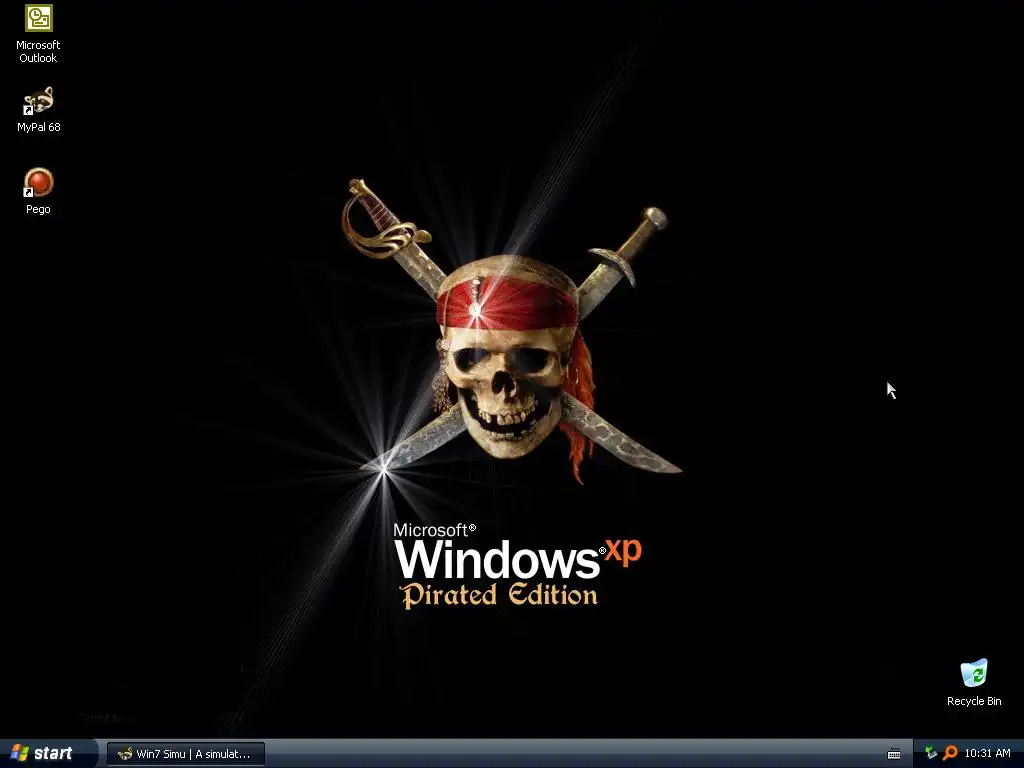Click the green safely remove hardware tray icon
The height and width of the screenshot is (768, 1024).
(931, 753)
